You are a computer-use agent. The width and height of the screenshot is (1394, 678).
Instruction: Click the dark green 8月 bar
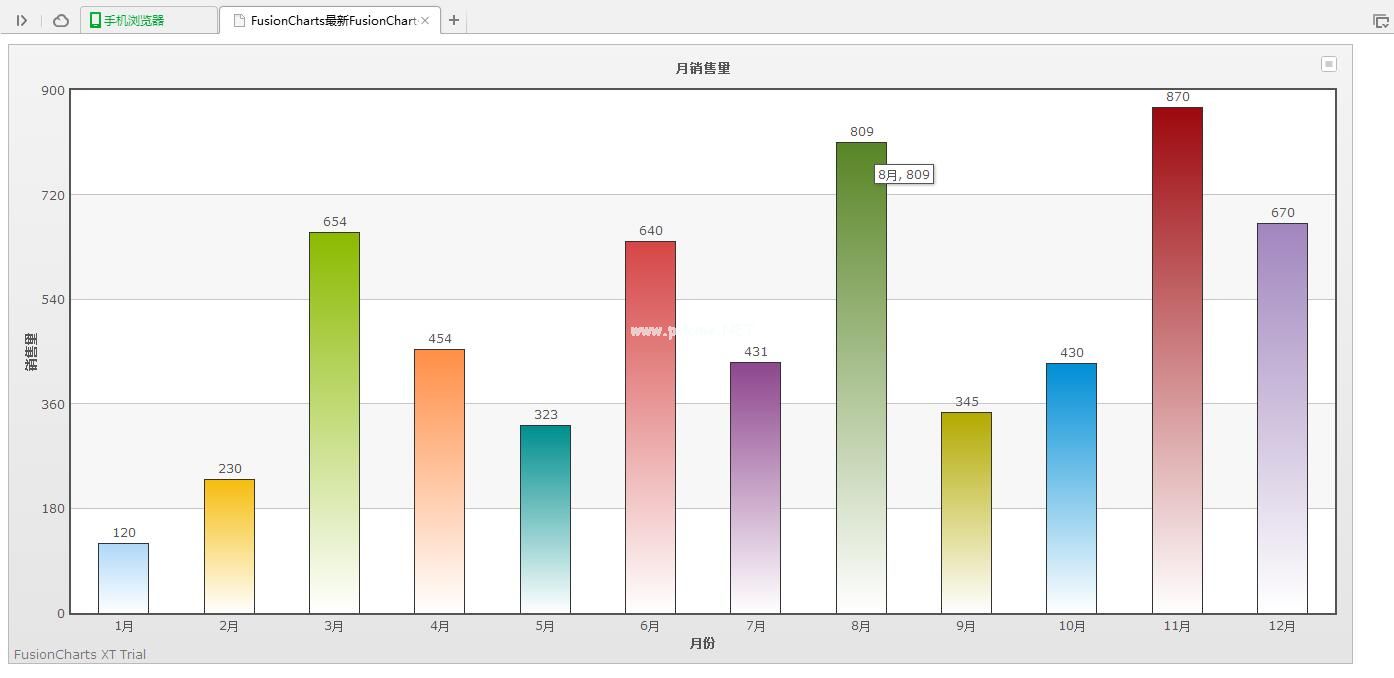tap(861, 378)
